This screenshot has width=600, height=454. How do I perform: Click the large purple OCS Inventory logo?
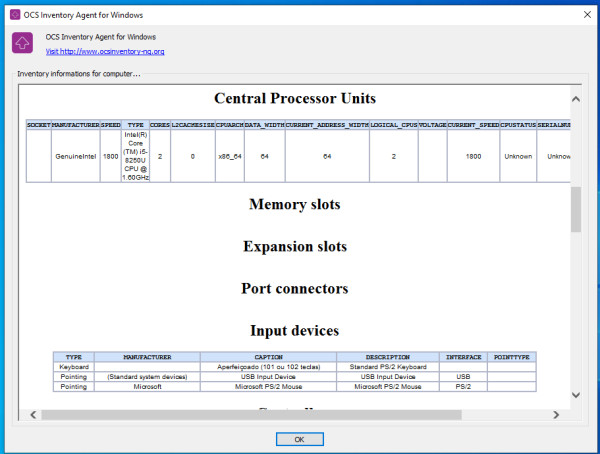pos(22,42)
